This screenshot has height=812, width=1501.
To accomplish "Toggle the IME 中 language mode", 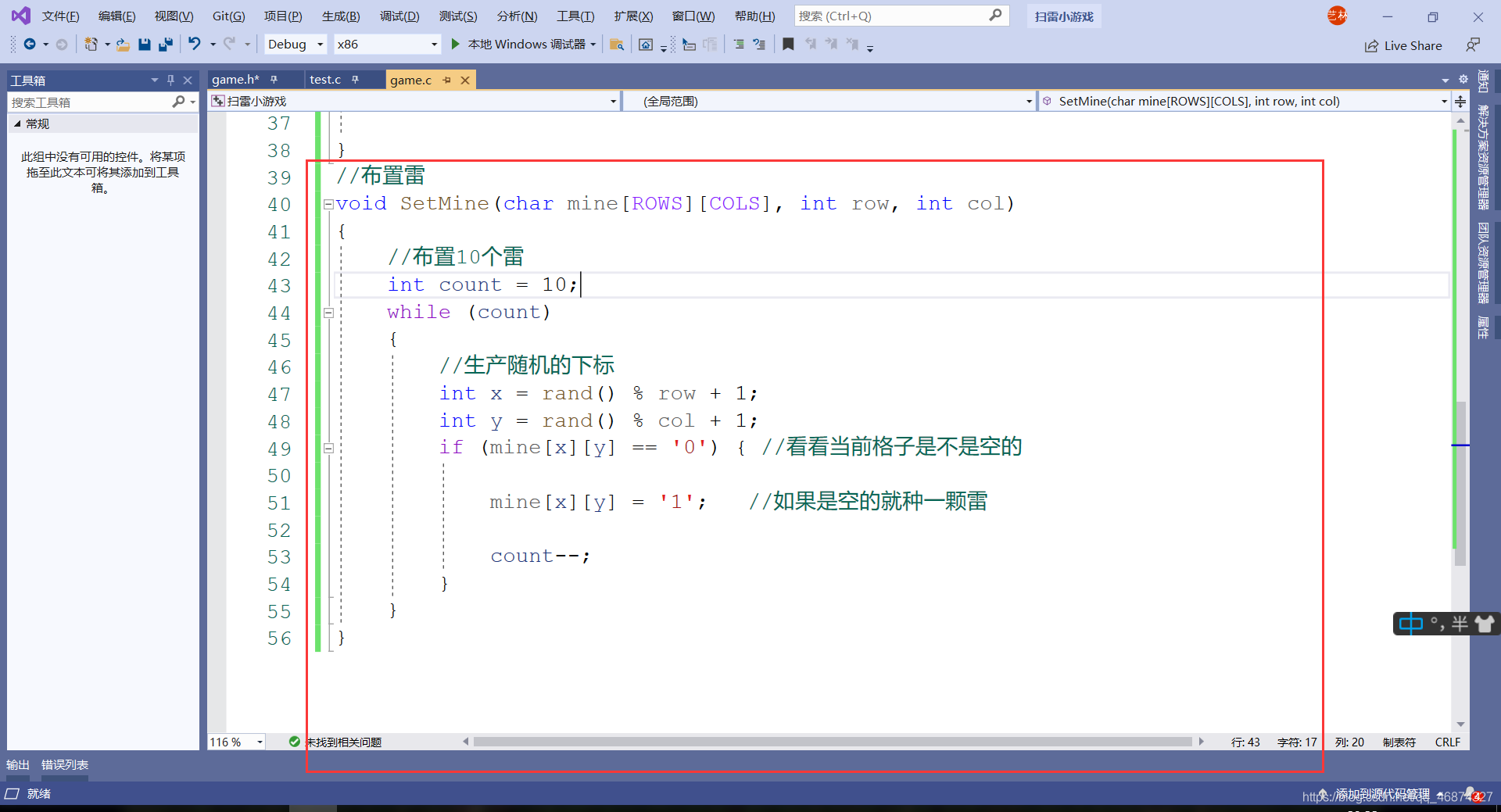I will click(1411, 624).
